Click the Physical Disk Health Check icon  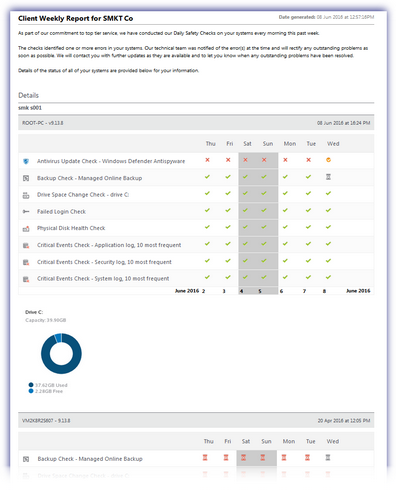pos(26,229)
